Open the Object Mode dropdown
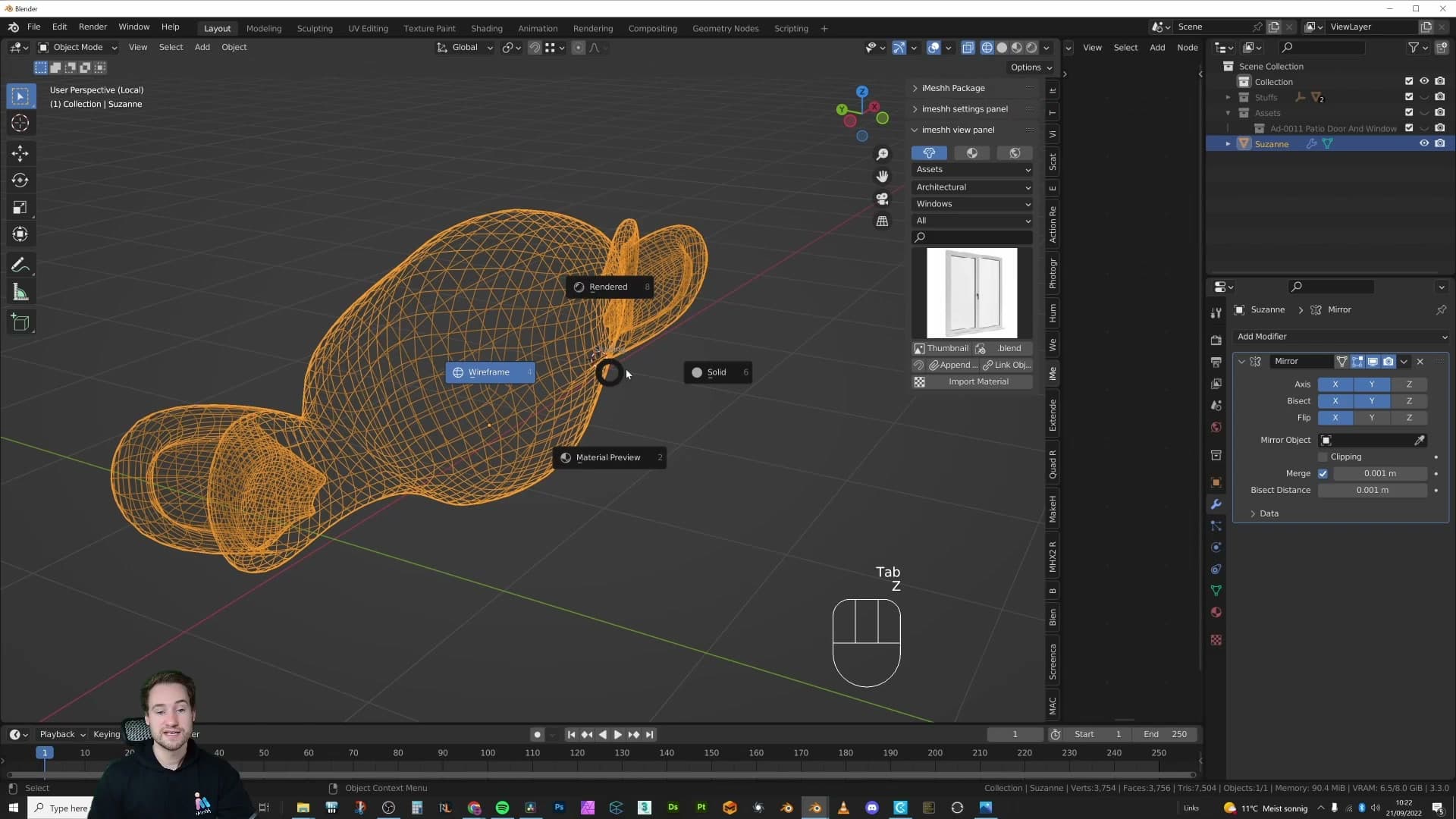This screenshot has height=819, width=1456. point(77,47)
